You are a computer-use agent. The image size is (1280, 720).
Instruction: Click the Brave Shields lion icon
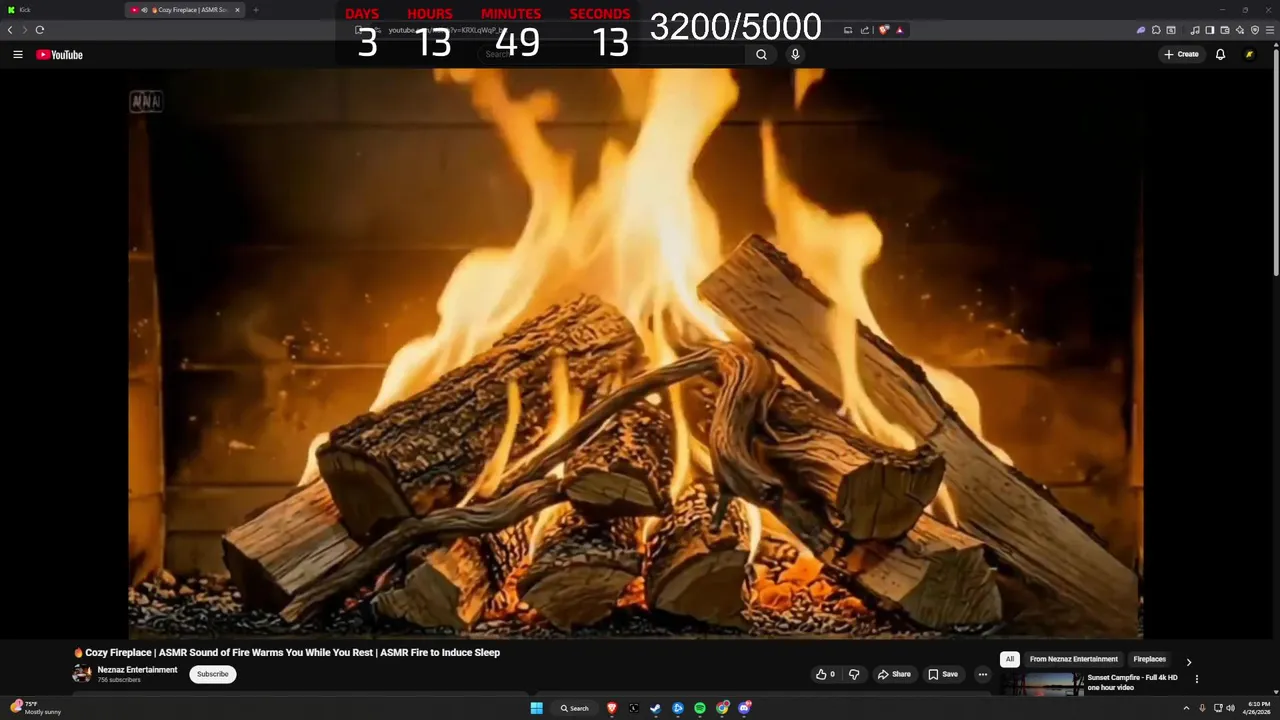tap(883, 30)
